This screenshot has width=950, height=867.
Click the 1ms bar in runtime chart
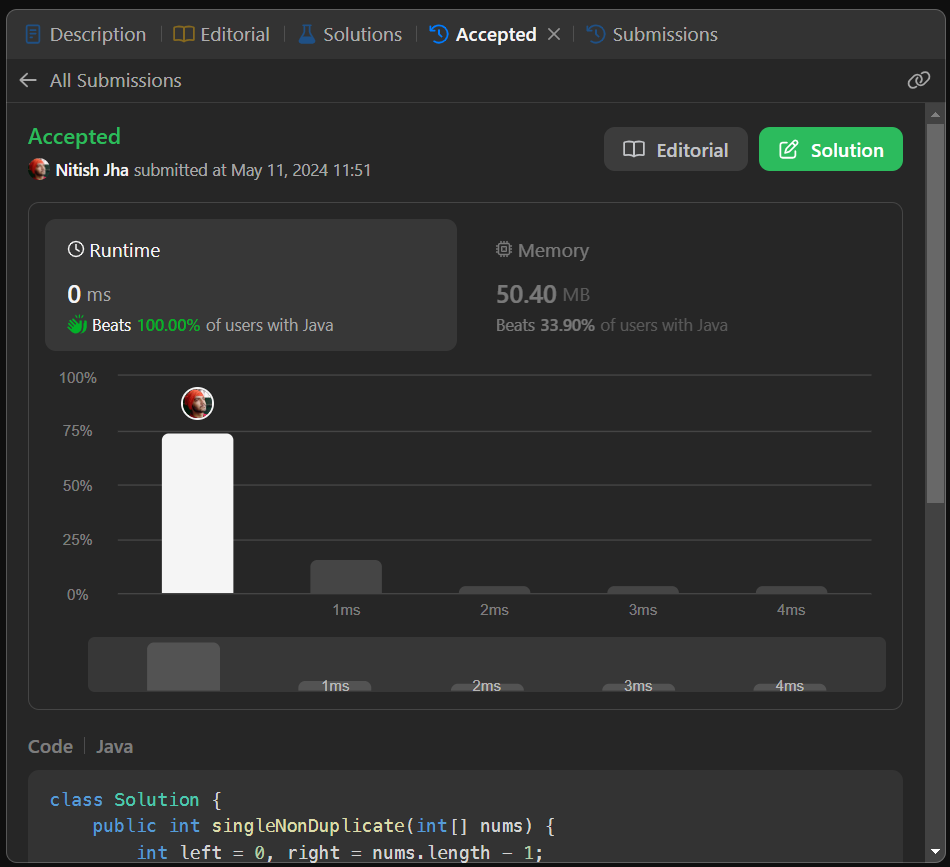pos(346,577)
